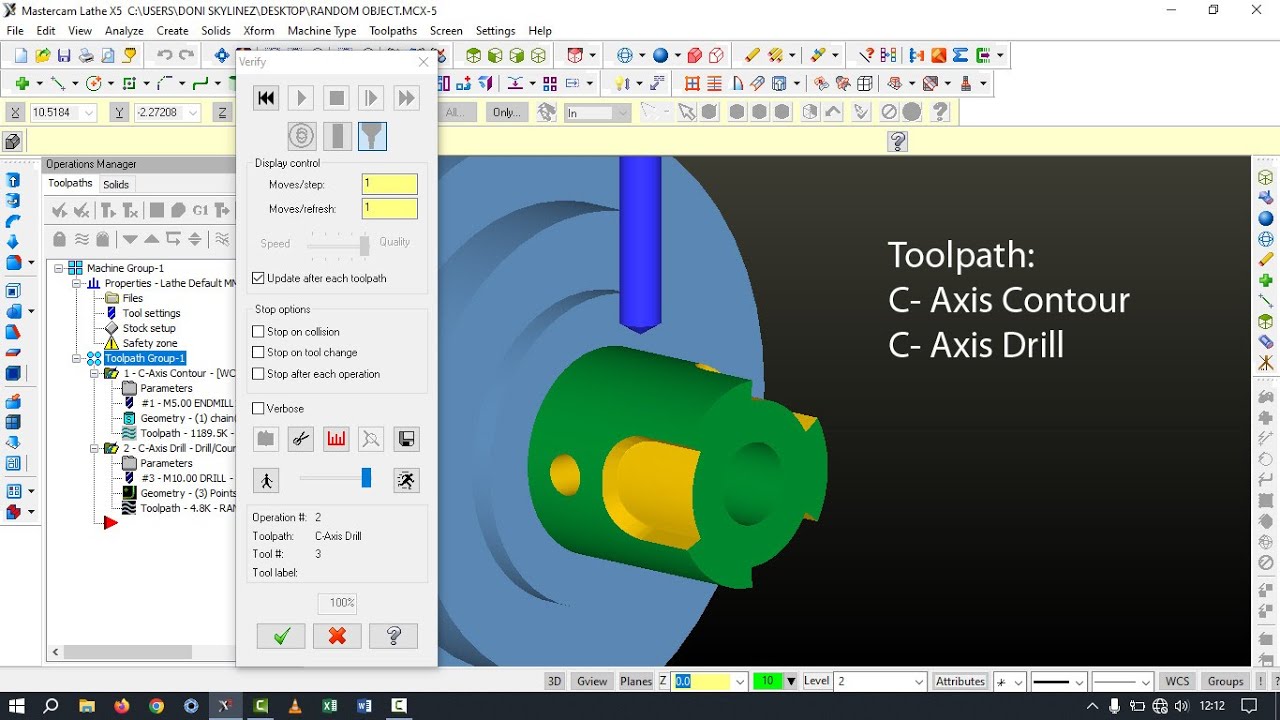Select turbo simulation mode icon
Screen dimensions: 1280x720
(x=302, y=136)
